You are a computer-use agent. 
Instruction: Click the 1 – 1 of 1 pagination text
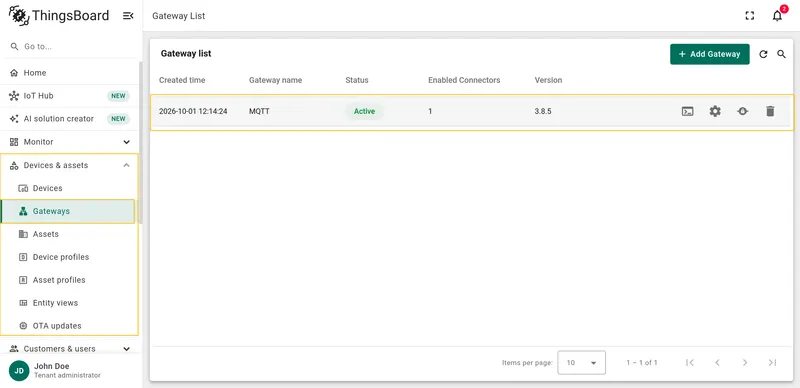[642, 362]
